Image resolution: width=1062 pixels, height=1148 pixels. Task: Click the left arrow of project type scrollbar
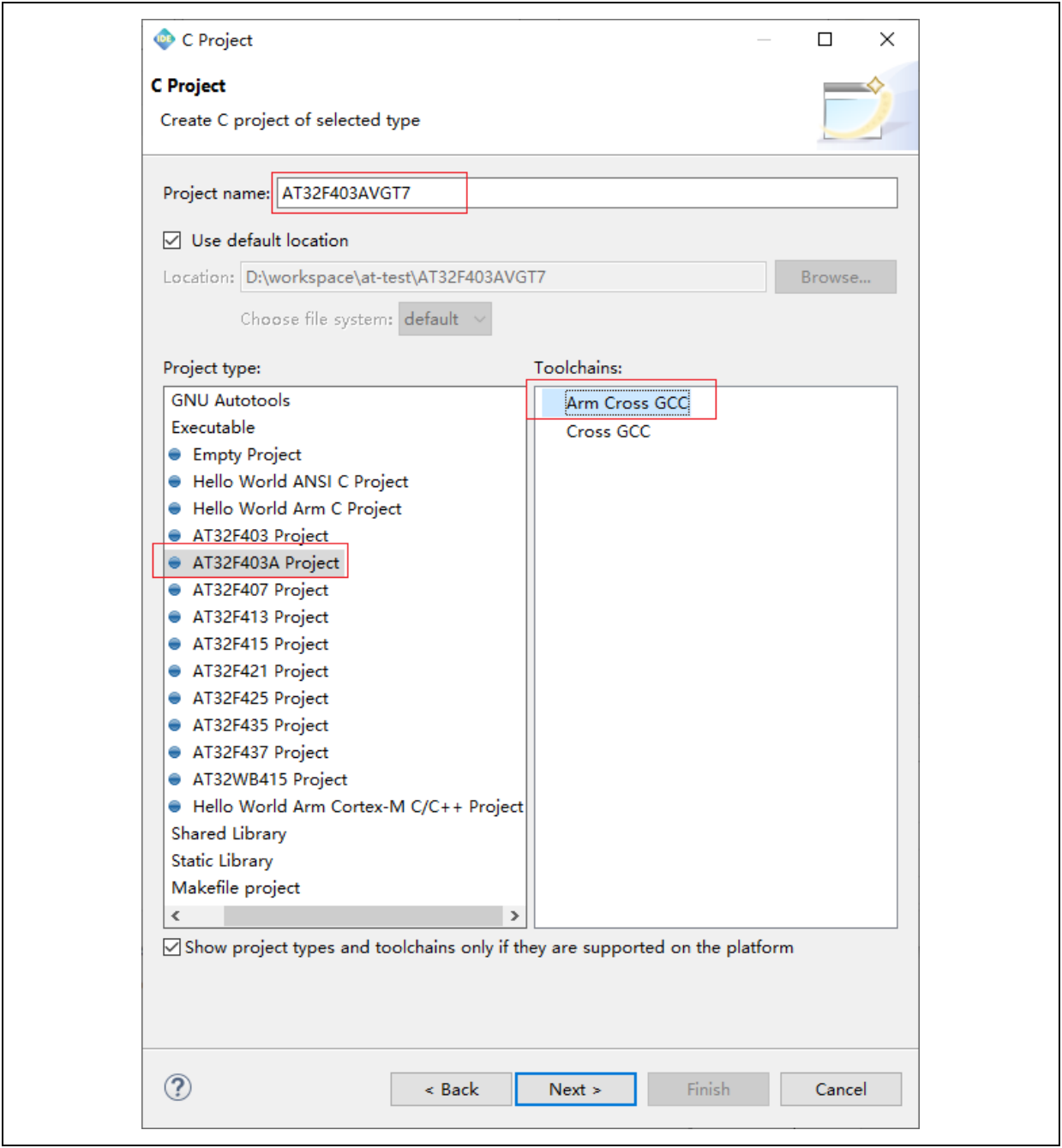point(176,916)
